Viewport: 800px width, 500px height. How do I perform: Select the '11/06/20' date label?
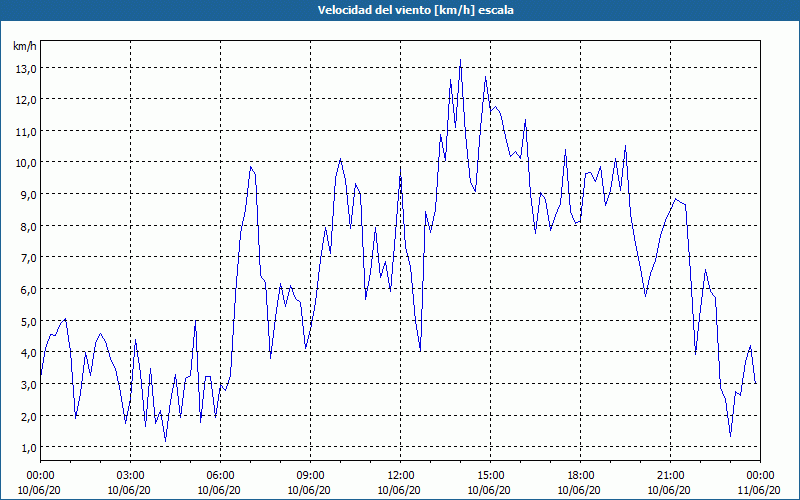click(x=759, y=490)
